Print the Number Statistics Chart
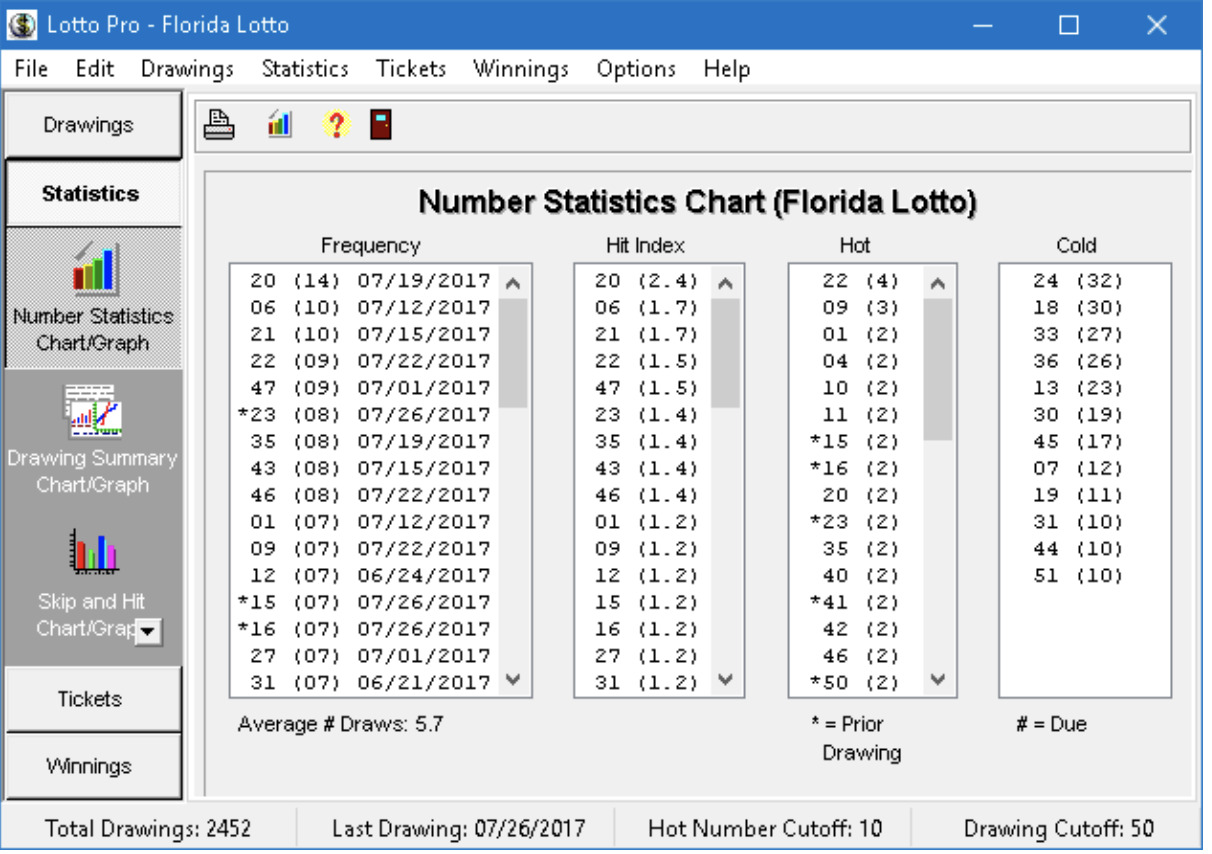 (x=222, y=123)
